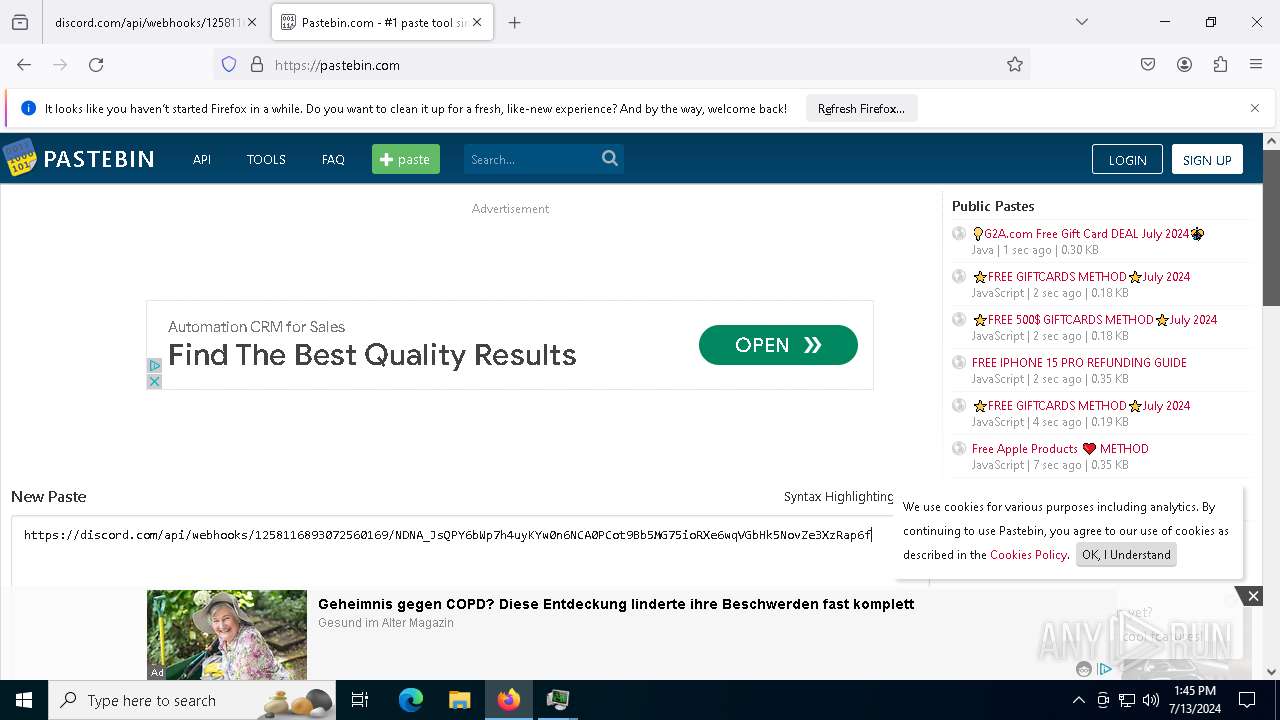Open Windows Start menu
Image resolution: width=1280 pixels, height=720 pixels.
tap(24, 700)
